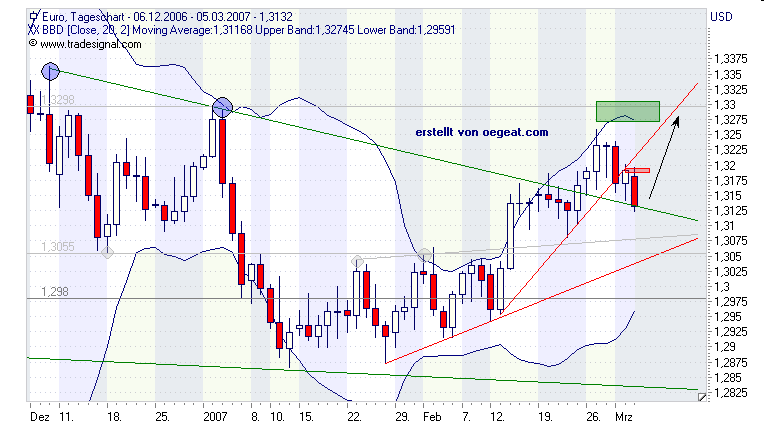Select the gray diamond marker above 22. January candle

coord(357,262)
